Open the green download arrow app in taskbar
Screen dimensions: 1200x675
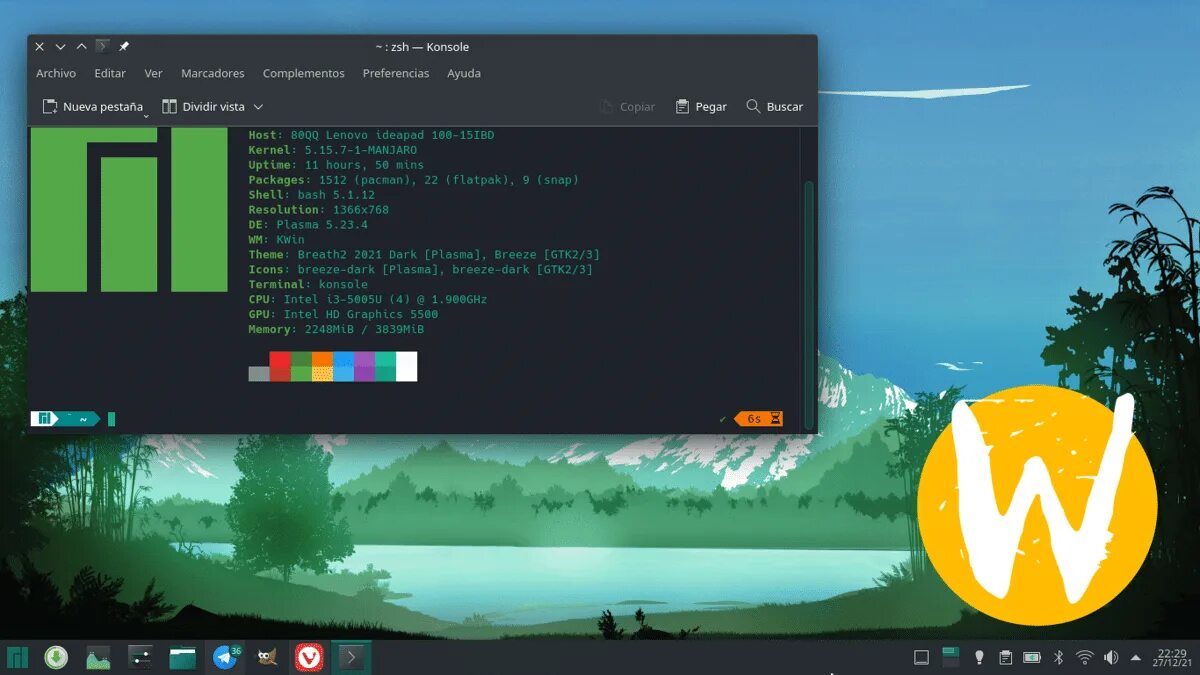coord(56,657)
